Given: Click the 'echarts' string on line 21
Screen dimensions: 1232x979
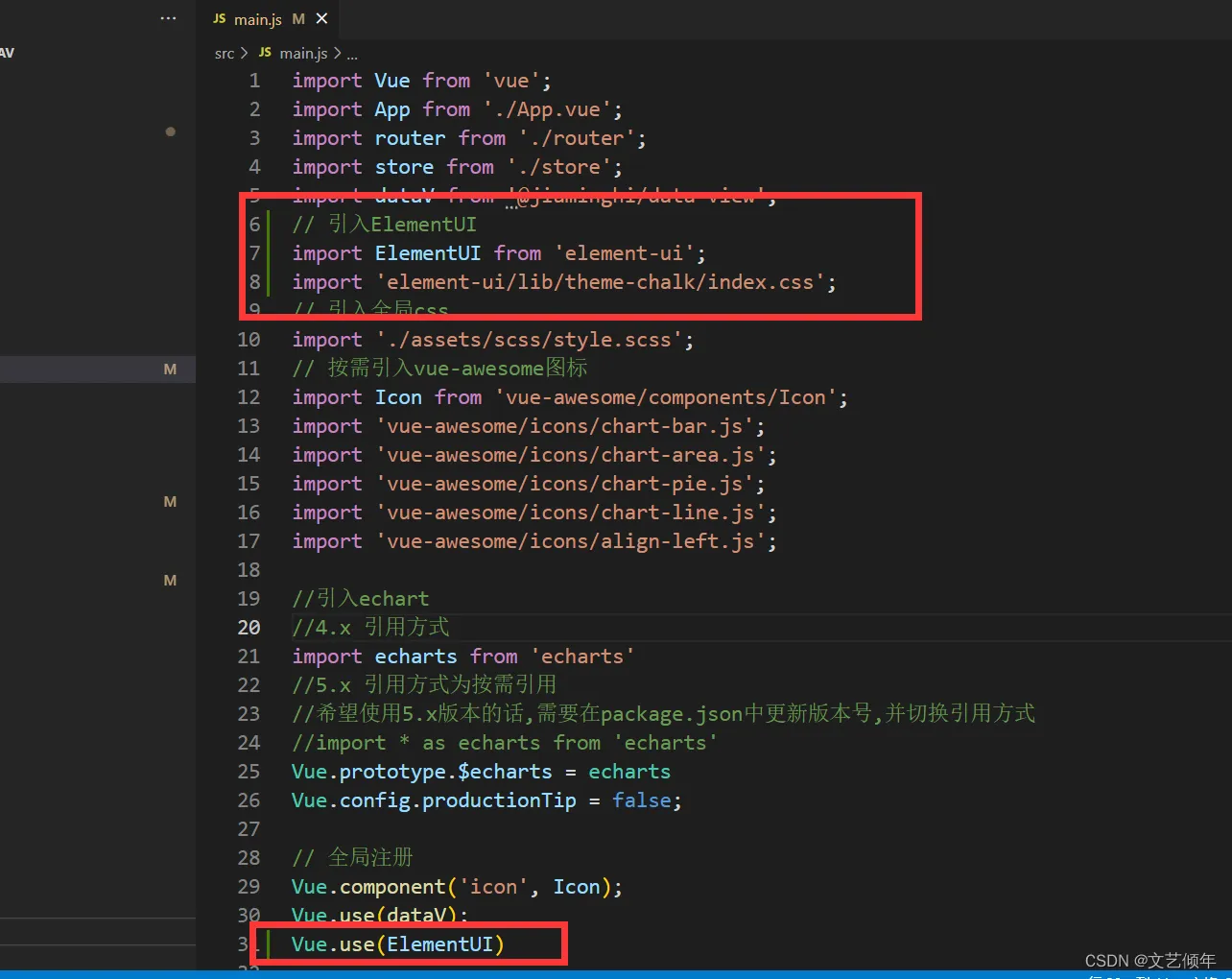Looking at the screenshot, I should click(582, 657).
